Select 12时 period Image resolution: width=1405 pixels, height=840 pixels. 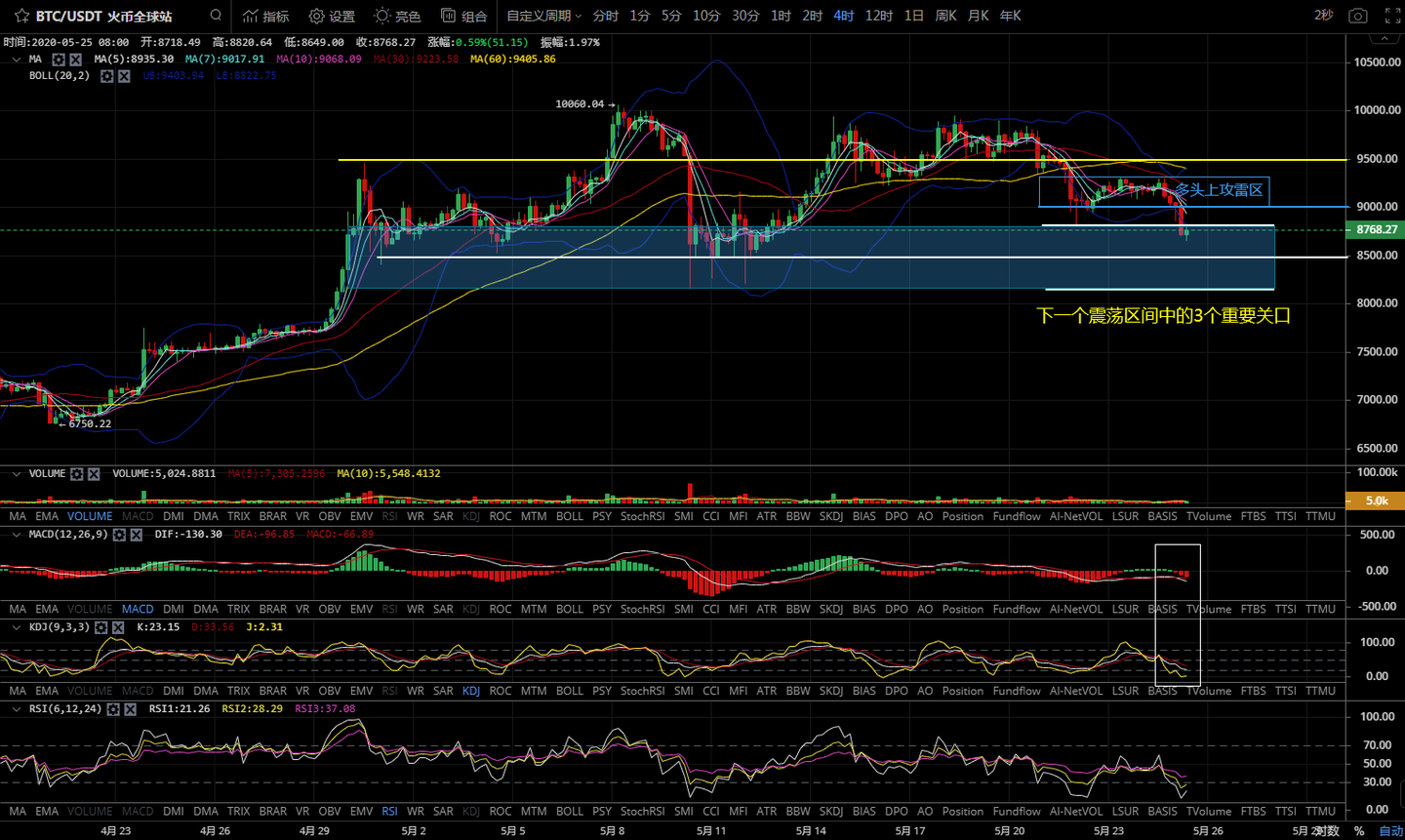click(x=879, y=16)
